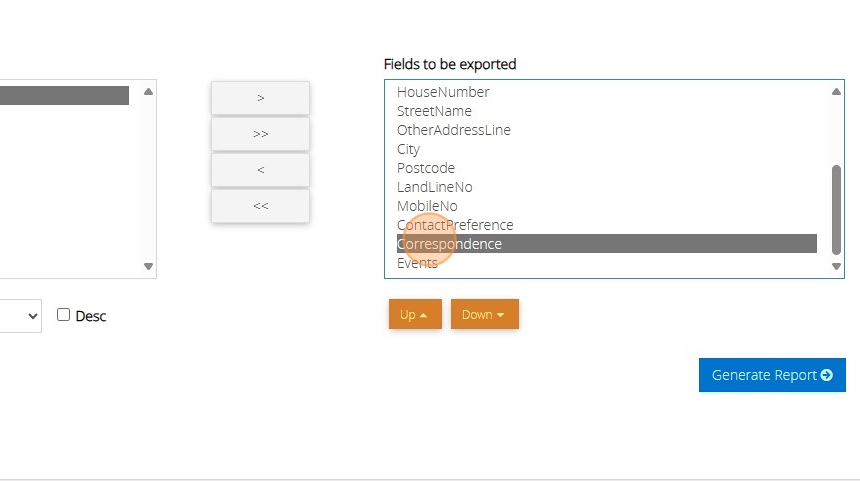Click the move-all-right double arrow button

(x=260, y=134)
